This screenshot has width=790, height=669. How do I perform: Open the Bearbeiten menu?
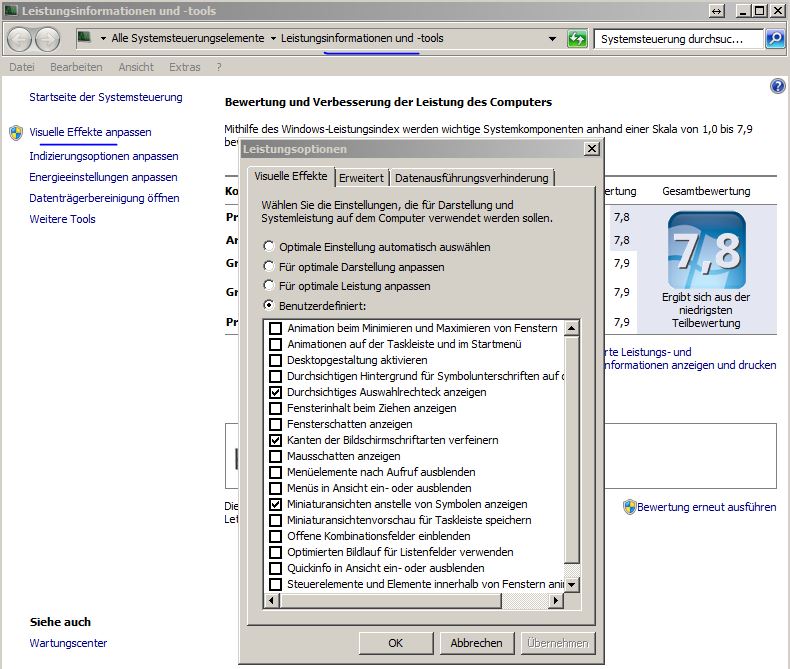(76, 67)
